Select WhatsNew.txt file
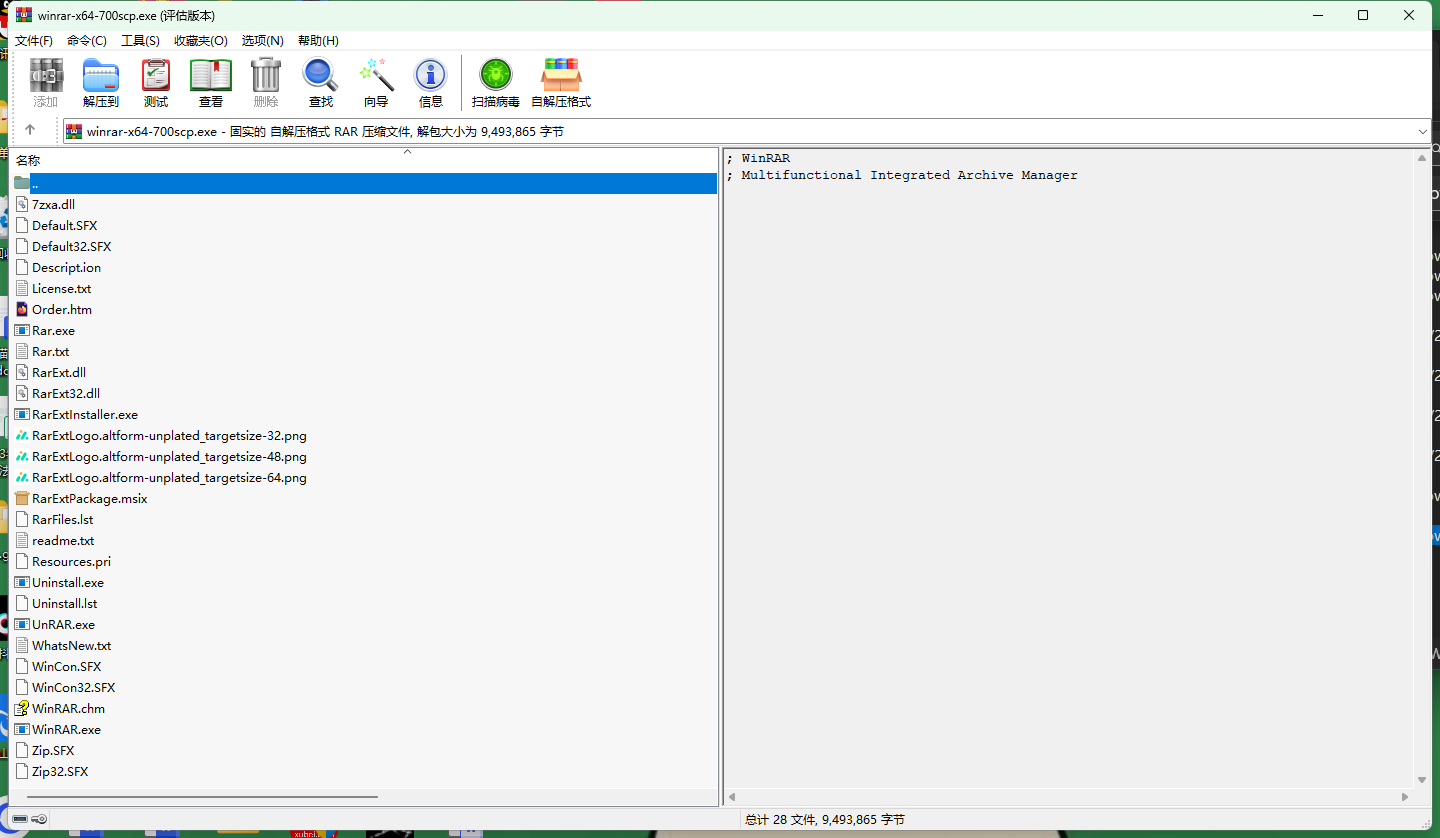This screenshot has width=1440, height=838. click(71, 645)
